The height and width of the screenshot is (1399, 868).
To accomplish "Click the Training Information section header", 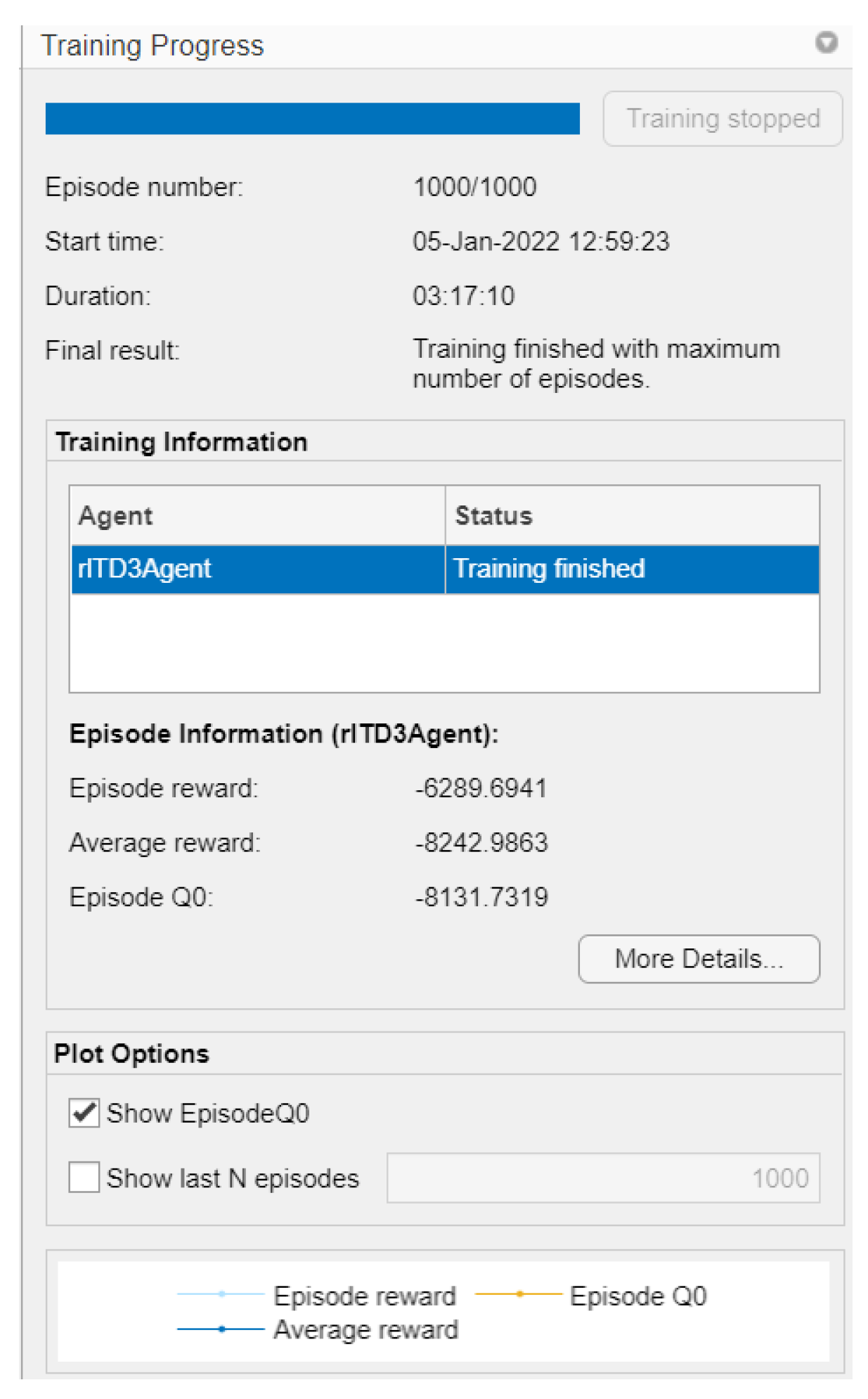I will point(181,441).
